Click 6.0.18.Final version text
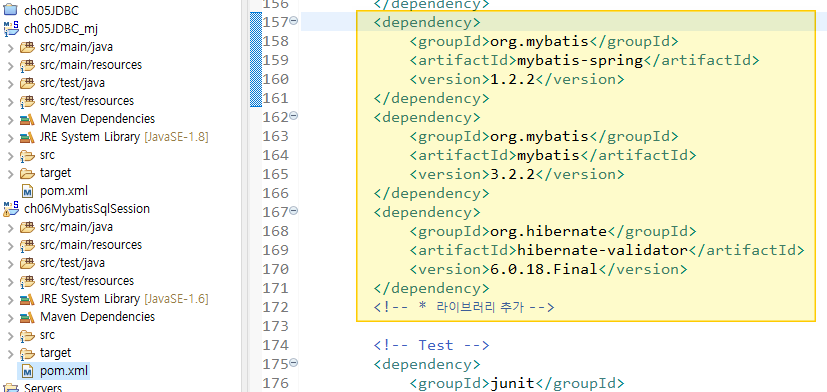This screenshot has height=392, width=827. (x=544, y=269)
